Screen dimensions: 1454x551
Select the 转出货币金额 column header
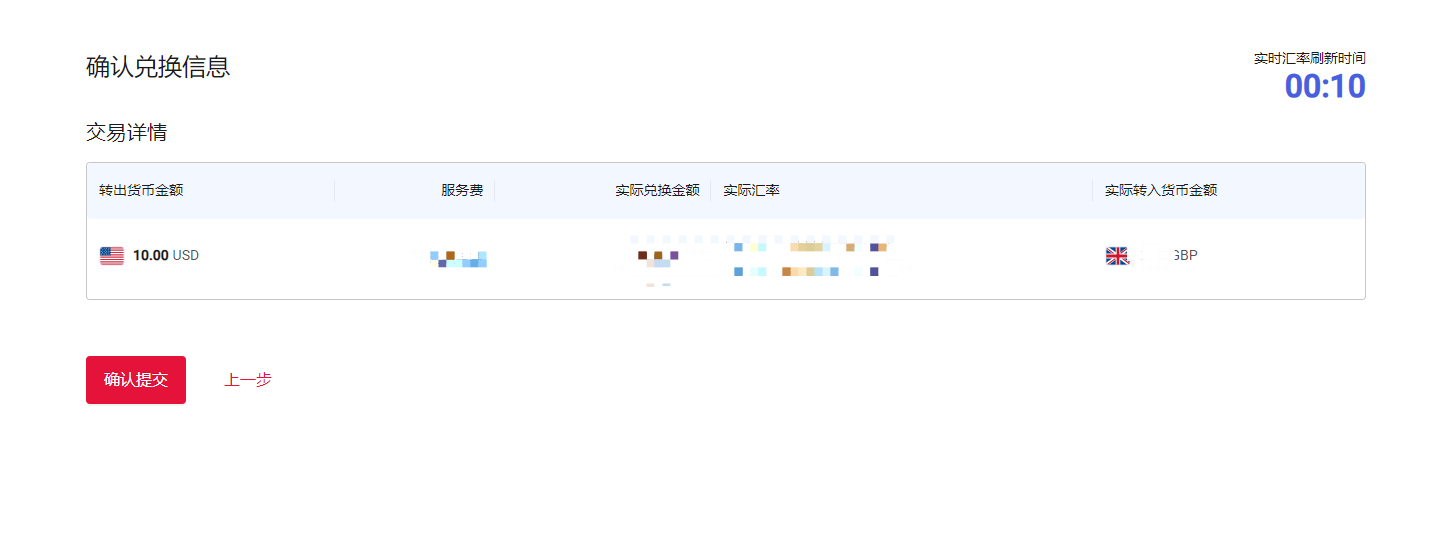141,190
